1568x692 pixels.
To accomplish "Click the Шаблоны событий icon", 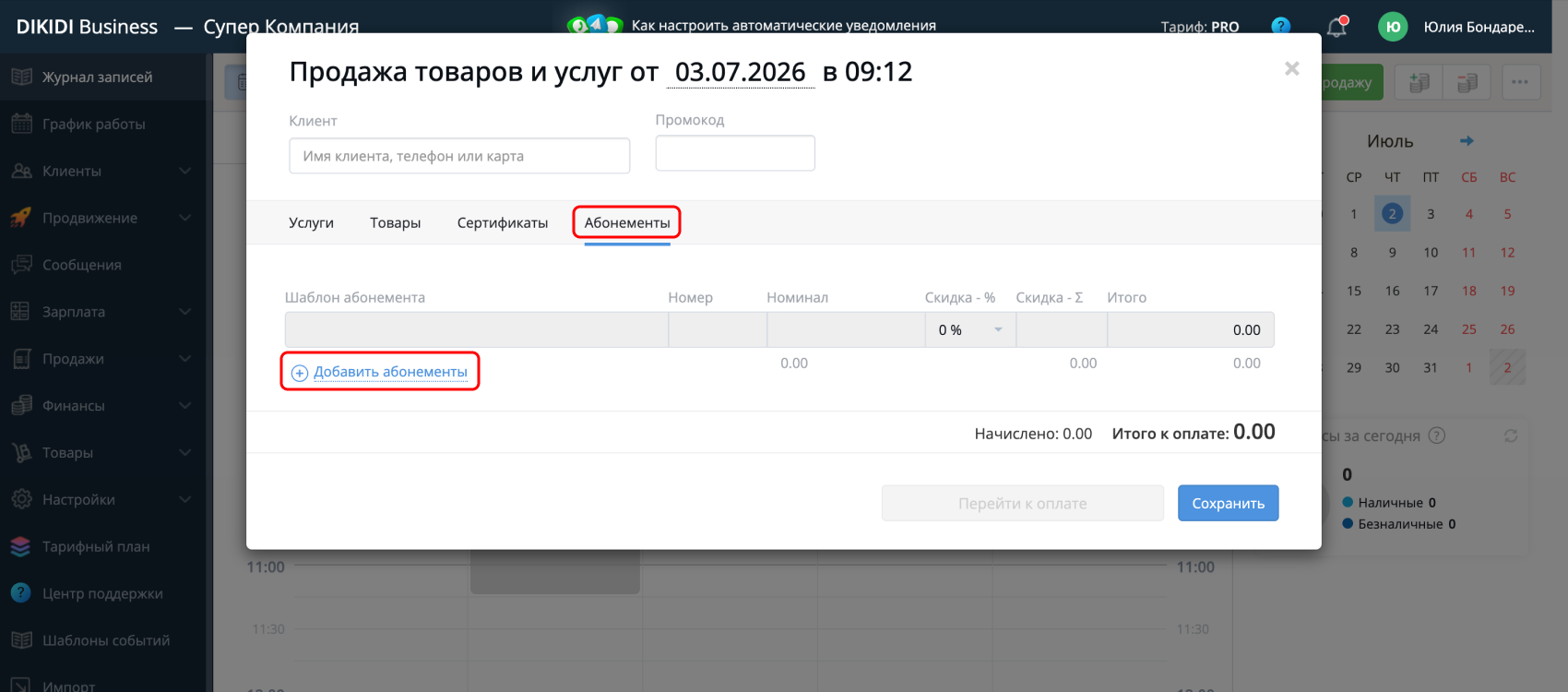I will [21, 640].
